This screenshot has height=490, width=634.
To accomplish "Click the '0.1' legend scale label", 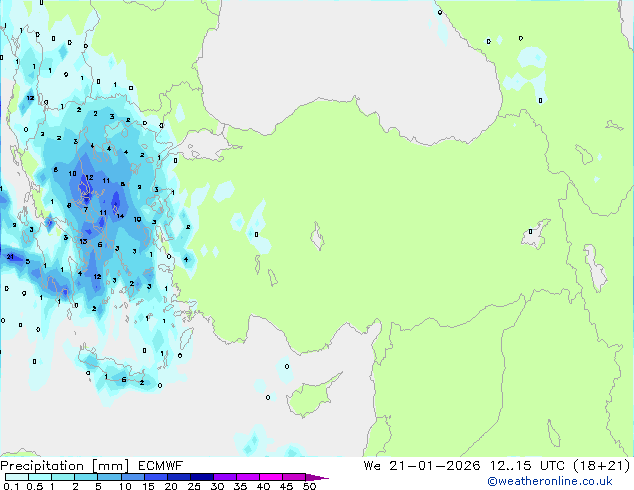I will pyautogui.click(x=11, y=486).
